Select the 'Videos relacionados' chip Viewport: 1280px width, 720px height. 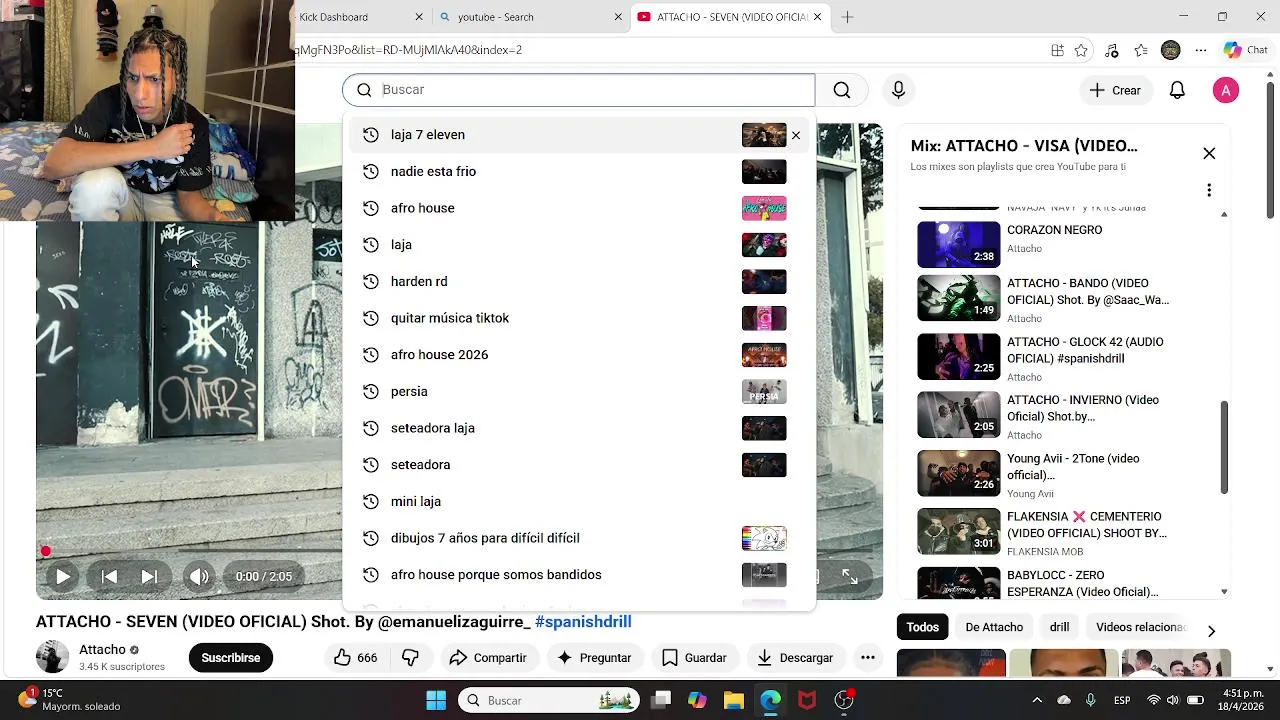(x=1141, y=627)
